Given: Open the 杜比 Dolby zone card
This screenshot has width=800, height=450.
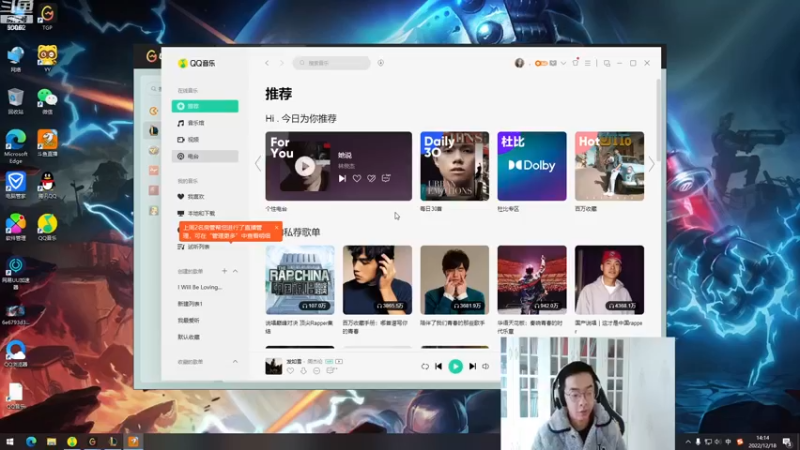Looking at the screenshot, I should [x=532, y=166].
